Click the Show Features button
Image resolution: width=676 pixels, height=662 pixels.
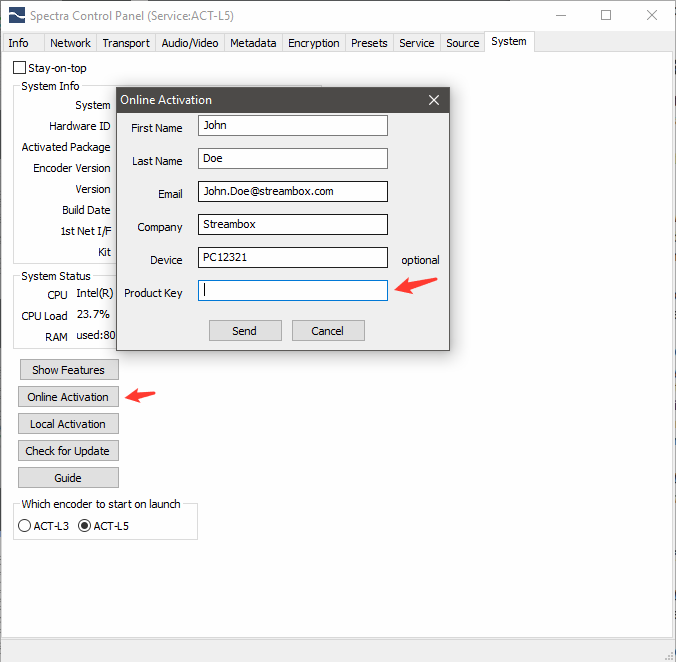coord(68,370)
